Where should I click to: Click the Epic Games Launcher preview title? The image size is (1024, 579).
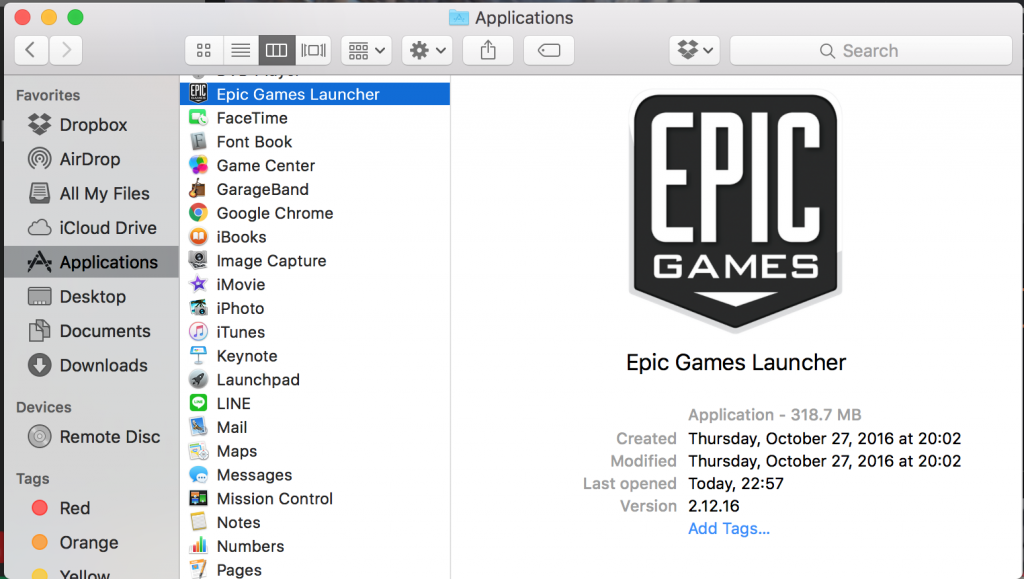[736, 362]
